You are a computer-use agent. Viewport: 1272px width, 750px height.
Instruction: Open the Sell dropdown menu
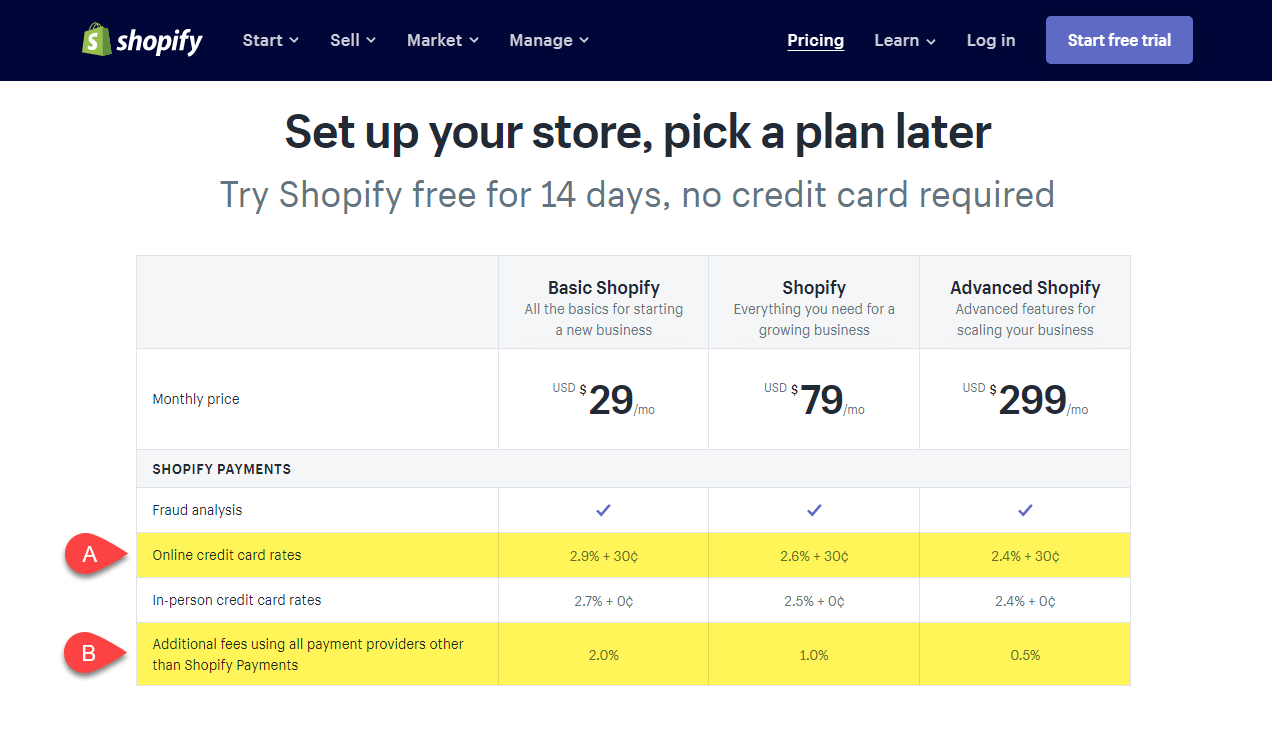[353, 40]
